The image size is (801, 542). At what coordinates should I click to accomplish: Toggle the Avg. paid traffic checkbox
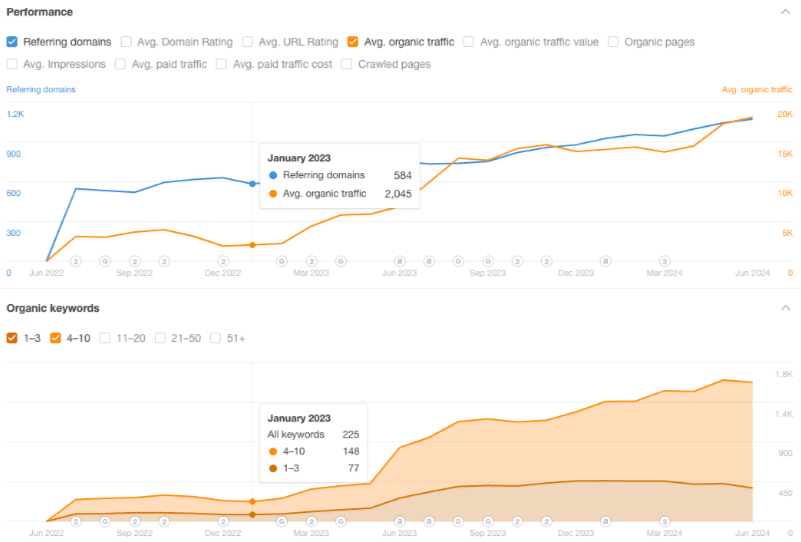click(120, 64)
